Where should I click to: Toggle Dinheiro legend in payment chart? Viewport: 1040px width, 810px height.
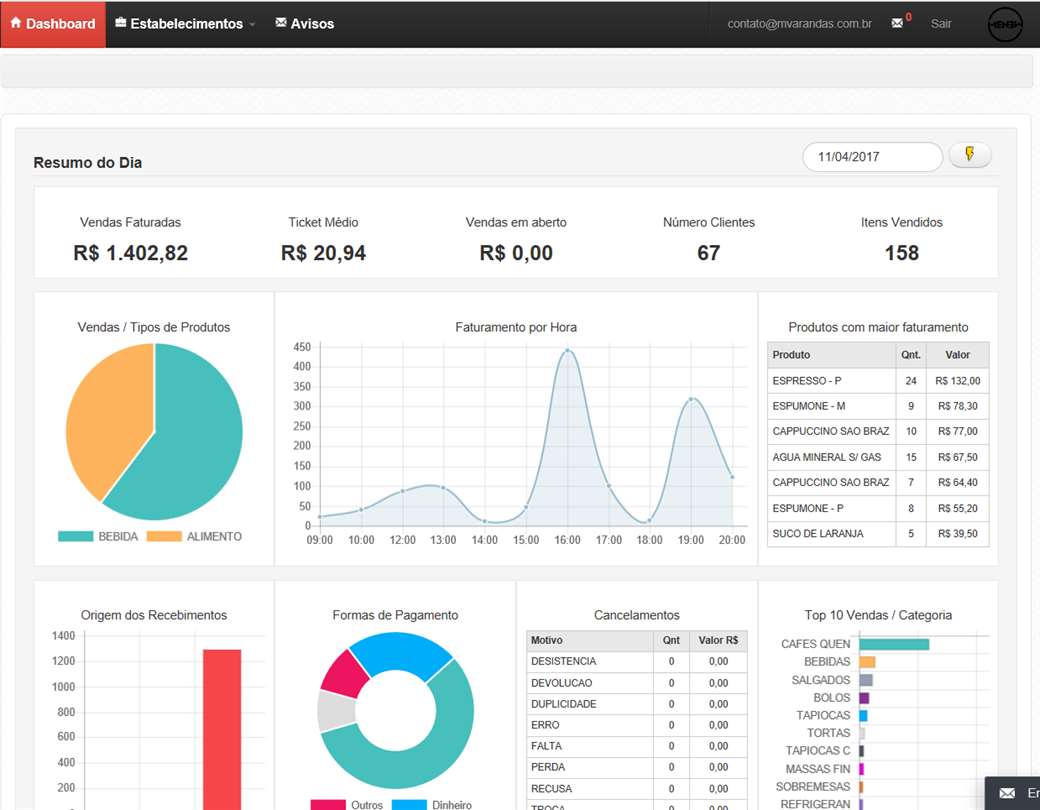(432, 804)
